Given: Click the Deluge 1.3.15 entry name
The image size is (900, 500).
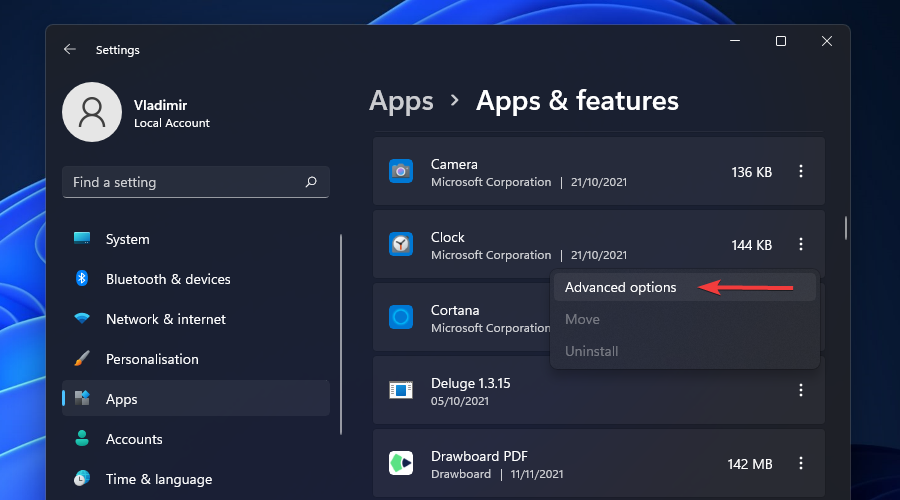Looking at the screenshot, I should click(471, 383).
